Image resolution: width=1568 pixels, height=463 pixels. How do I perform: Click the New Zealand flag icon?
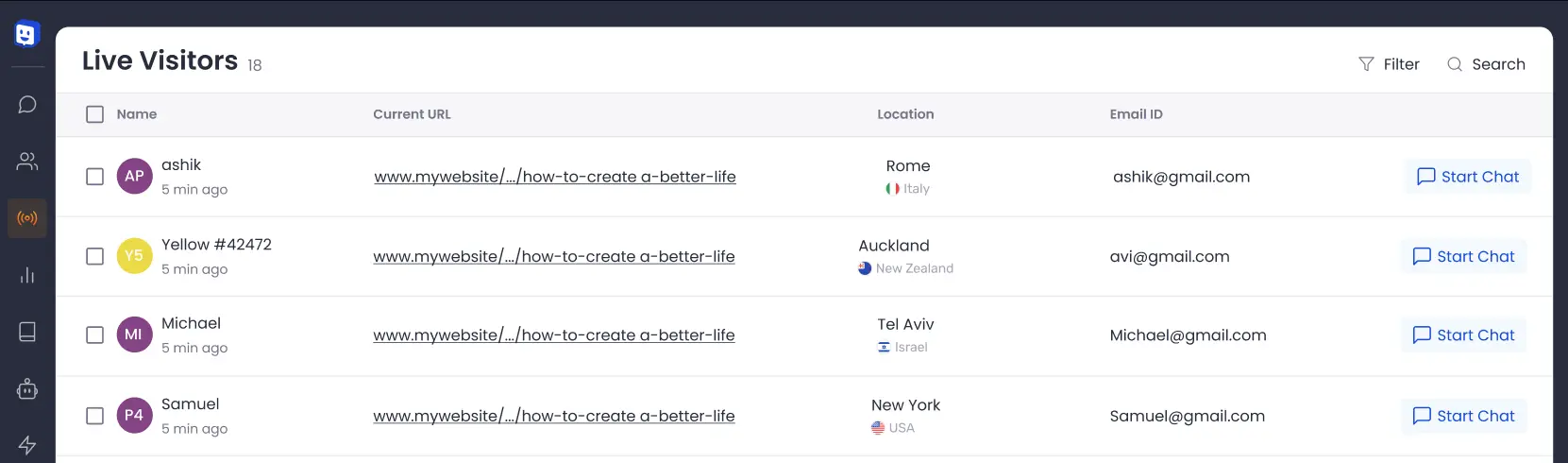click(865, 268)
